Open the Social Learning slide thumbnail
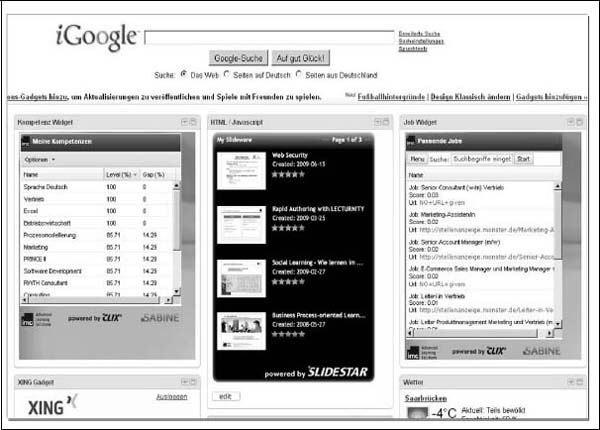This screenshot has width=600, height=430. pos(241,279)
